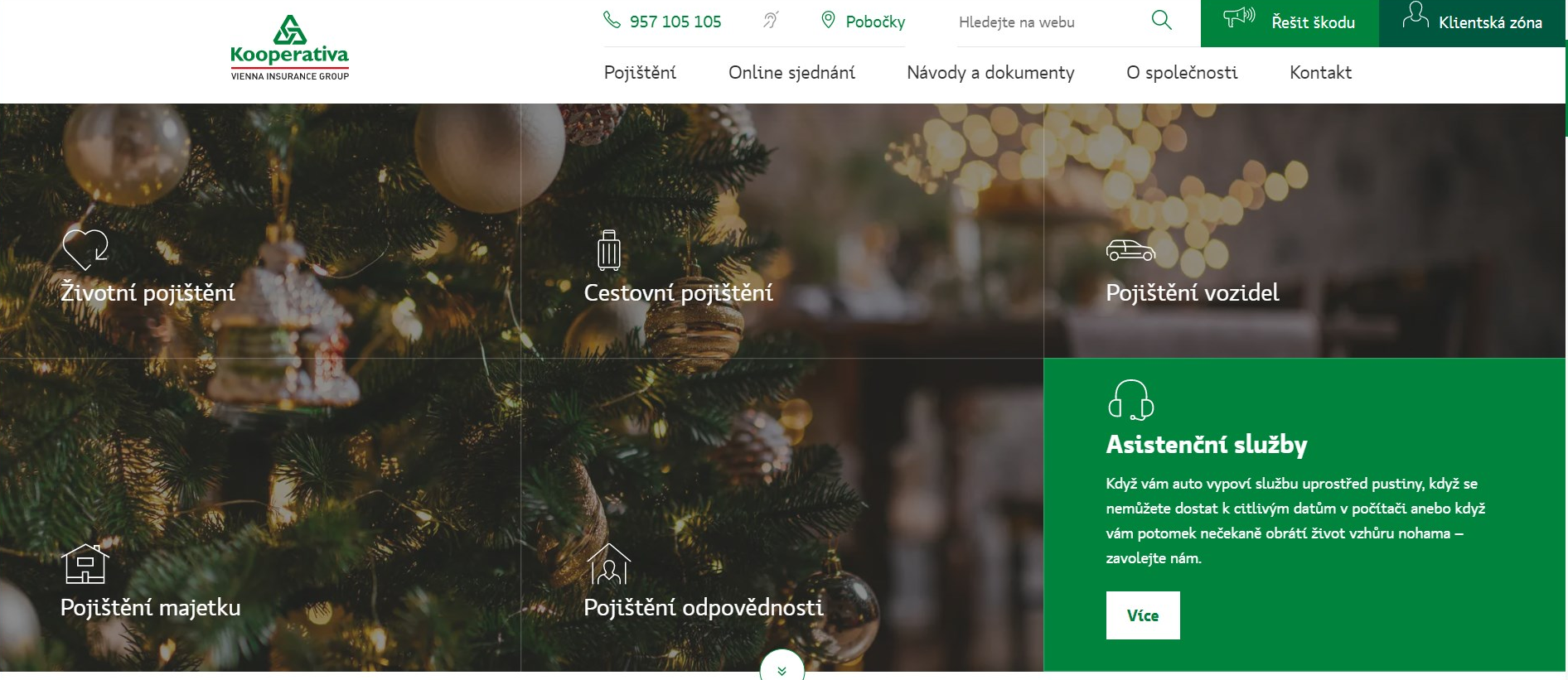Expand the Návody a dokumenty menu
Image resolution: width=1568 pixels, height=680 pixels.
990,73
